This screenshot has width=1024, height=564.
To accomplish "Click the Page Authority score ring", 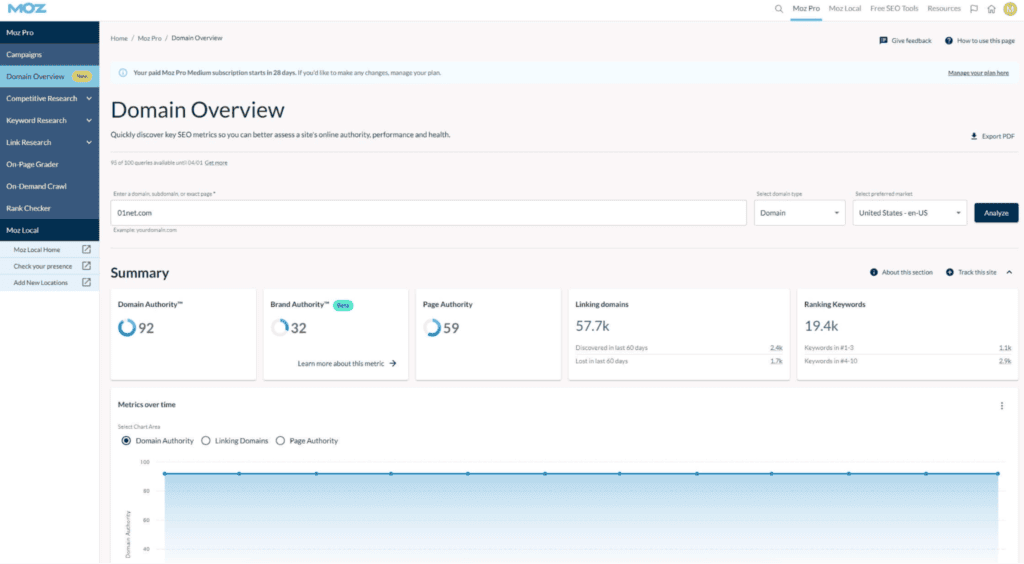I will [x=432, y=328].
